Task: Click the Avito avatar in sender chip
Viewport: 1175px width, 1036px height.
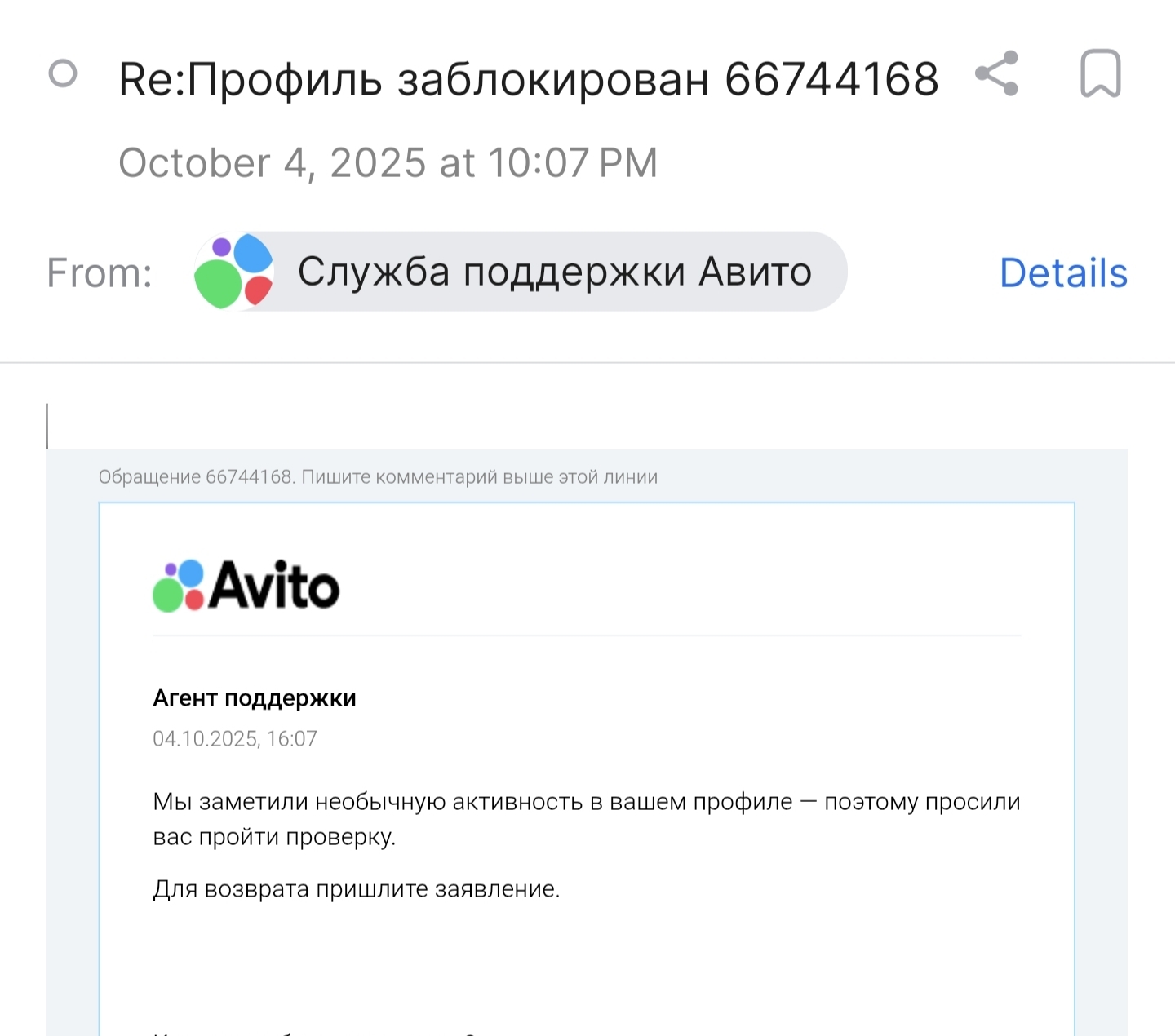Action: tap(233, 272)
